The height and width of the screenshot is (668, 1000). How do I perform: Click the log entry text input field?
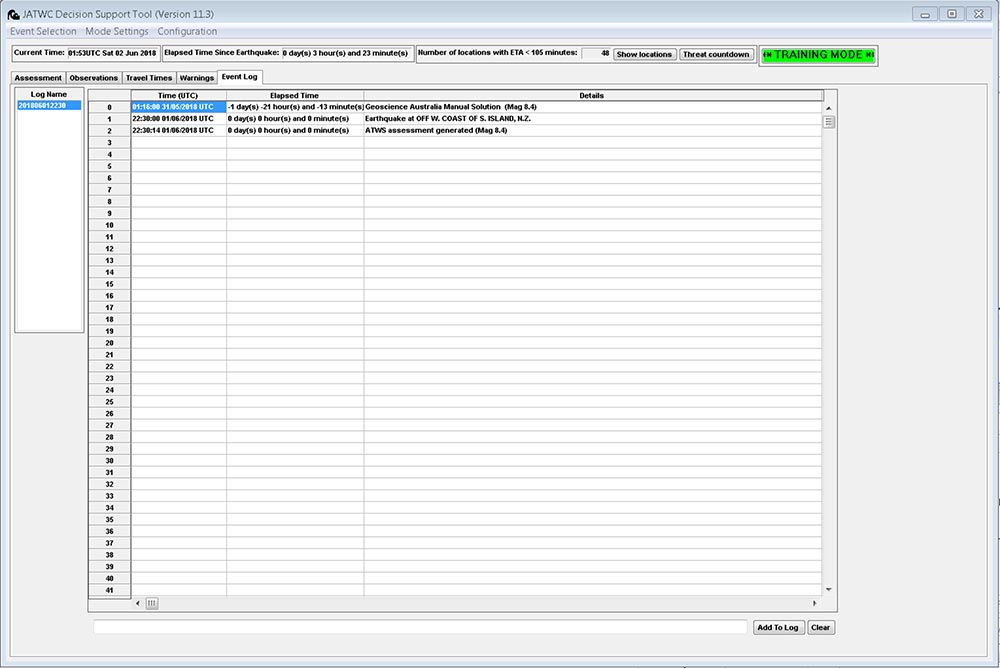[x=420, y=628]
